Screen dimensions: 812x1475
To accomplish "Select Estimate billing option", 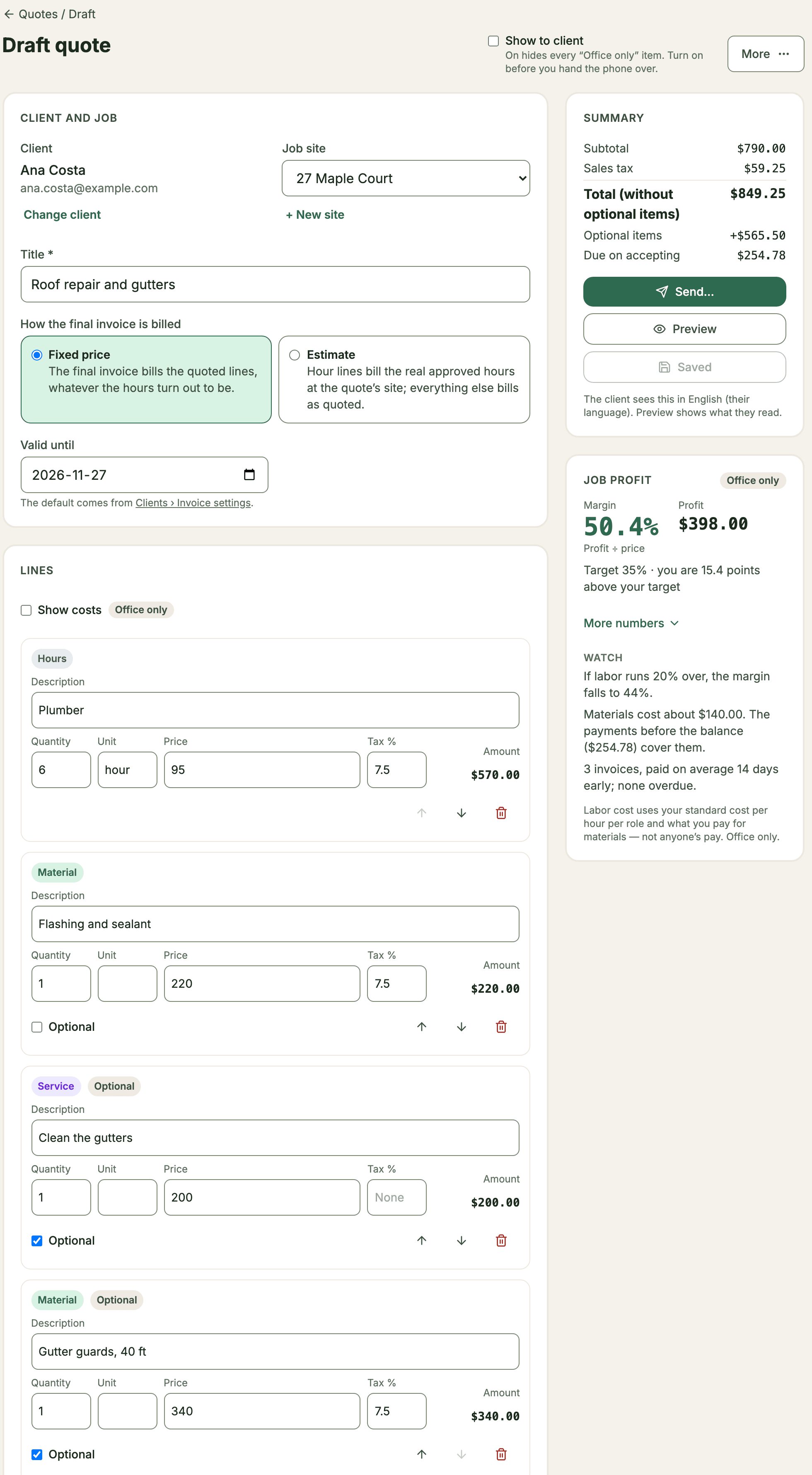I will tap(404, 380).
